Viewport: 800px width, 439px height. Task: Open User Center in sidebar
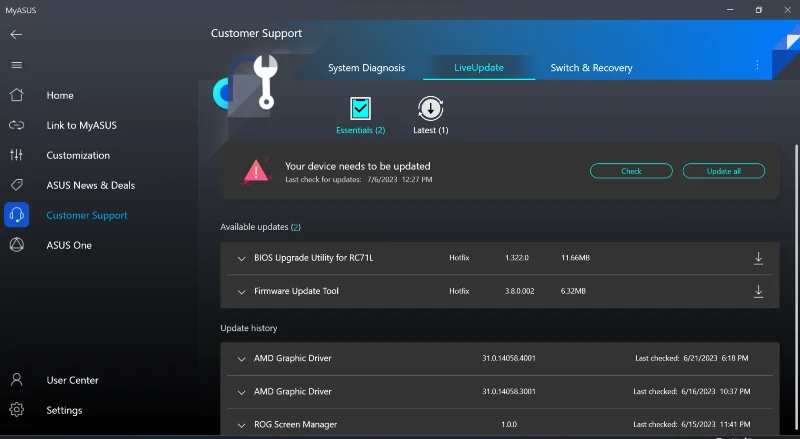[72, 380]
